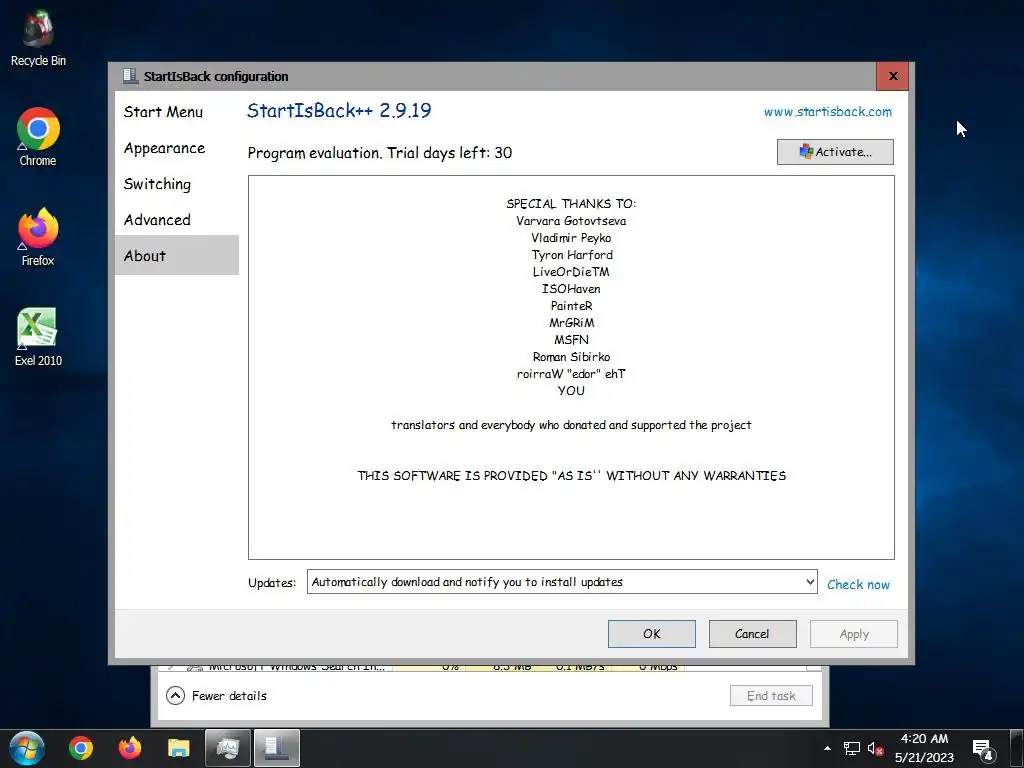Open the Recycle Bin desktop icon
Image resolution: width=1024 pixels, height=768 pixels.
[x=38, y=38]
